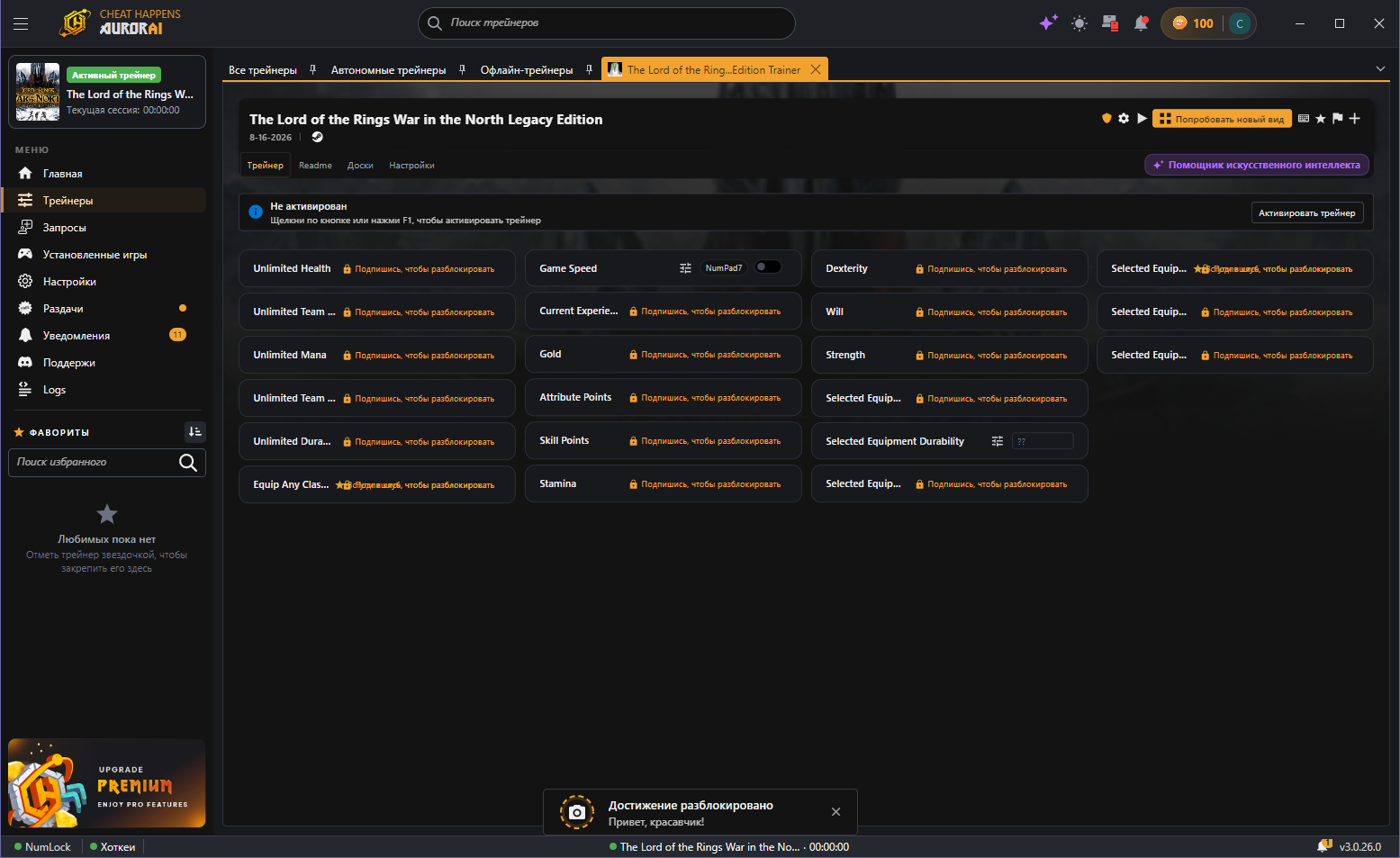This screenshot has height=858, width=1400.
Task: Click subscribe-to-unlock link for Dexterity
Action: pos(991,269)
